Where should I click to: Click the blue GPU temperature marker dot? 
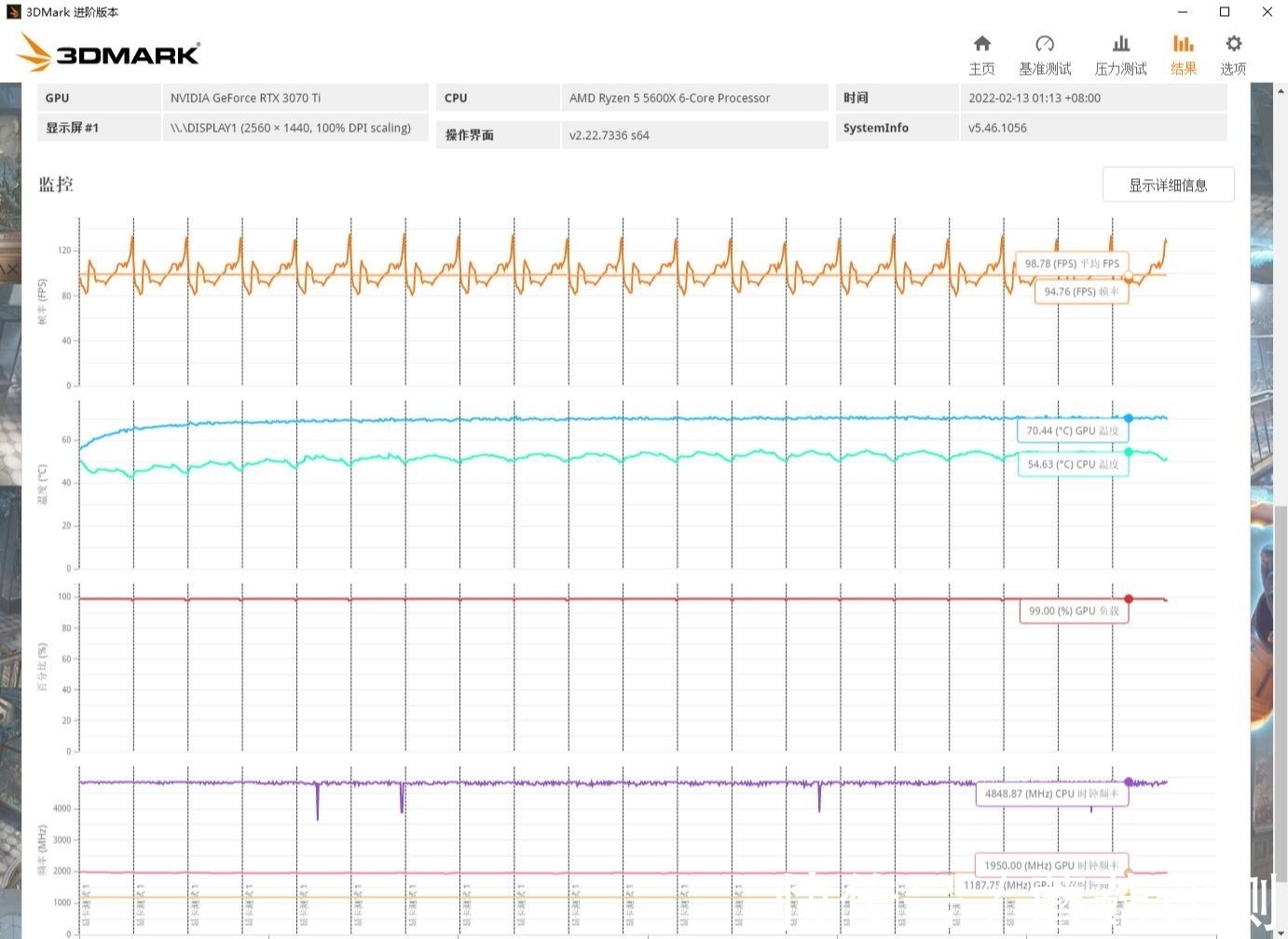[x=1129, y=419]
